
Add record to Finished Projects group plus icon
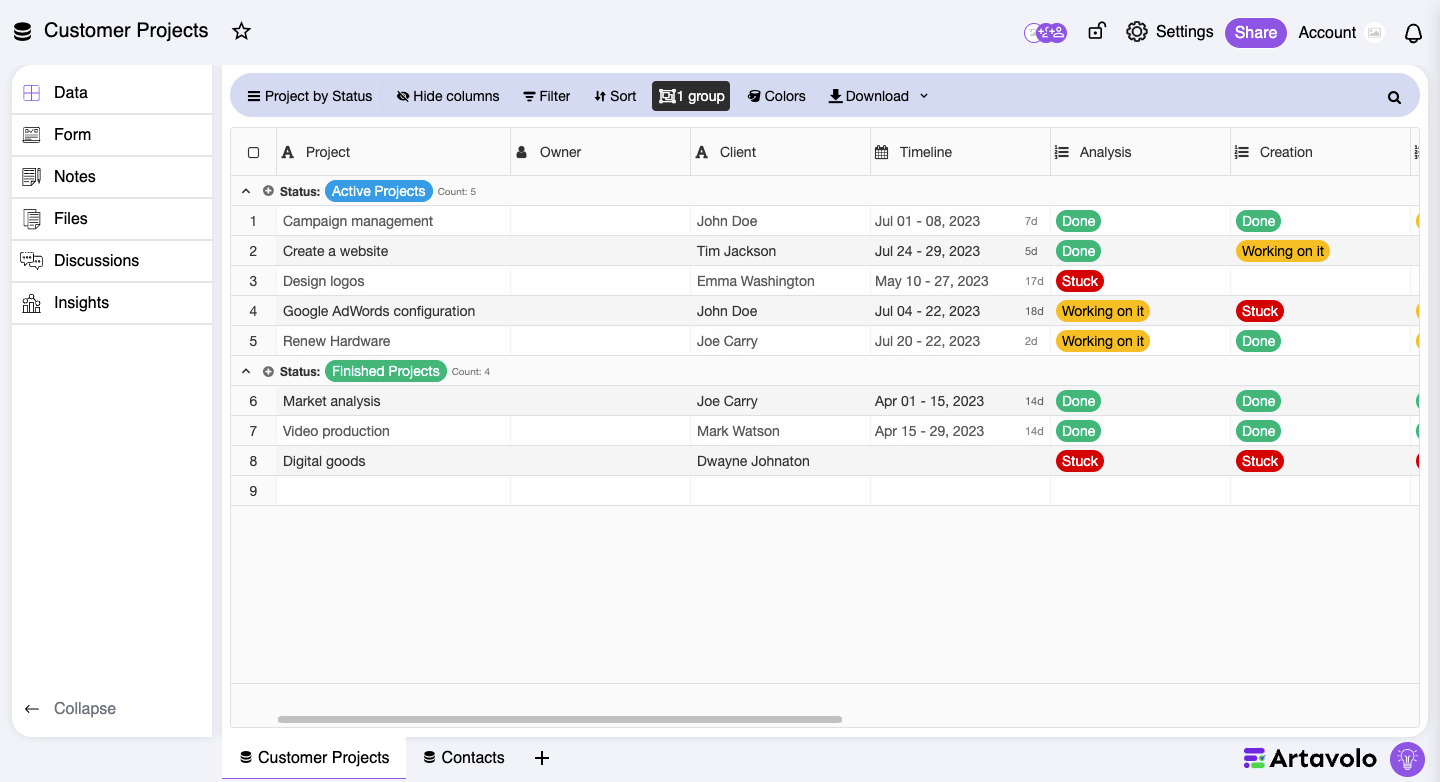[x=268, y=371]
